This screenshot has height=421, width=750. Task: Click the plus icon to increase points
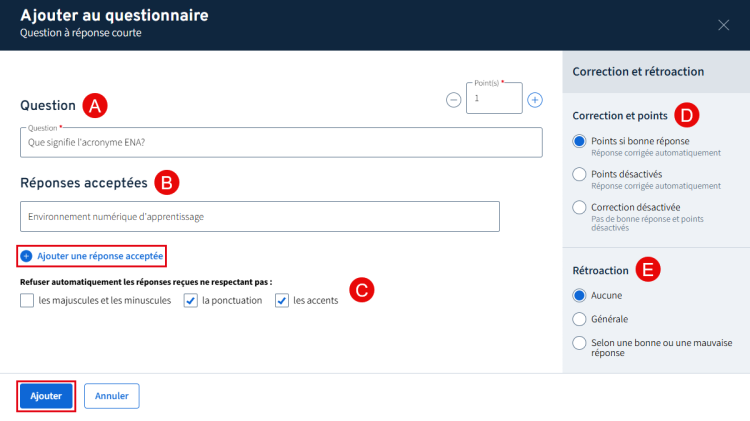[535, 100]
